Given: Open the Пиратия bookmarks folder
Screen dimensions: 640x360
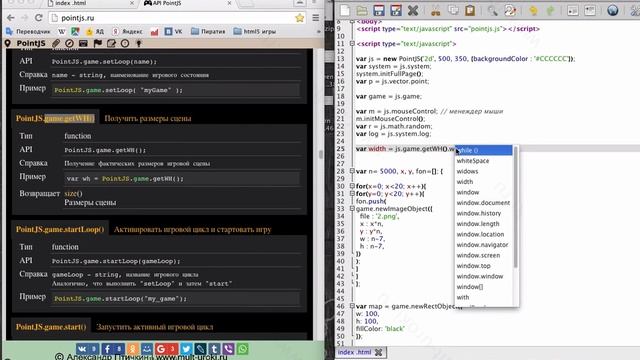Looking at the screenshot, I should point(208,31).
